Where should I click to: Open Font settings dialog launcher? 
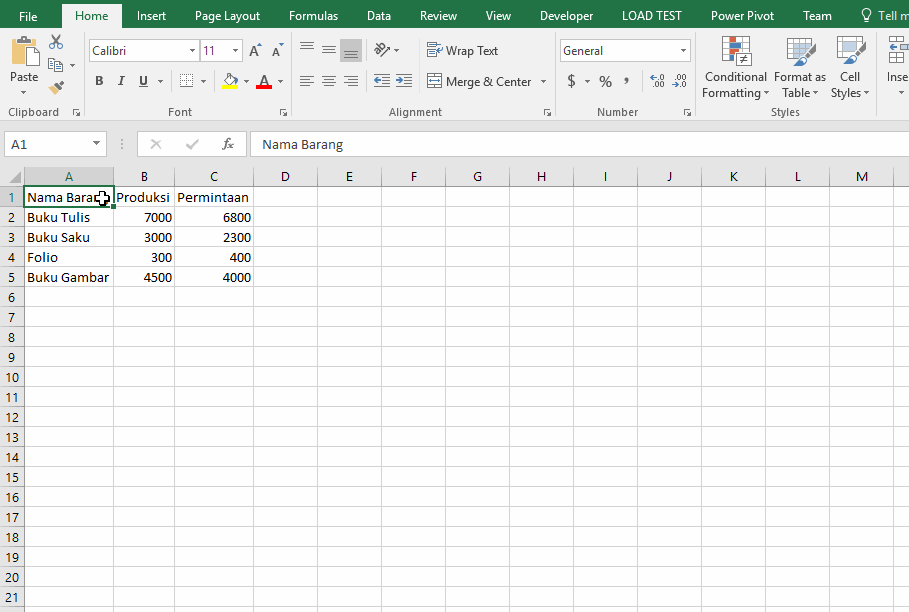283,112
